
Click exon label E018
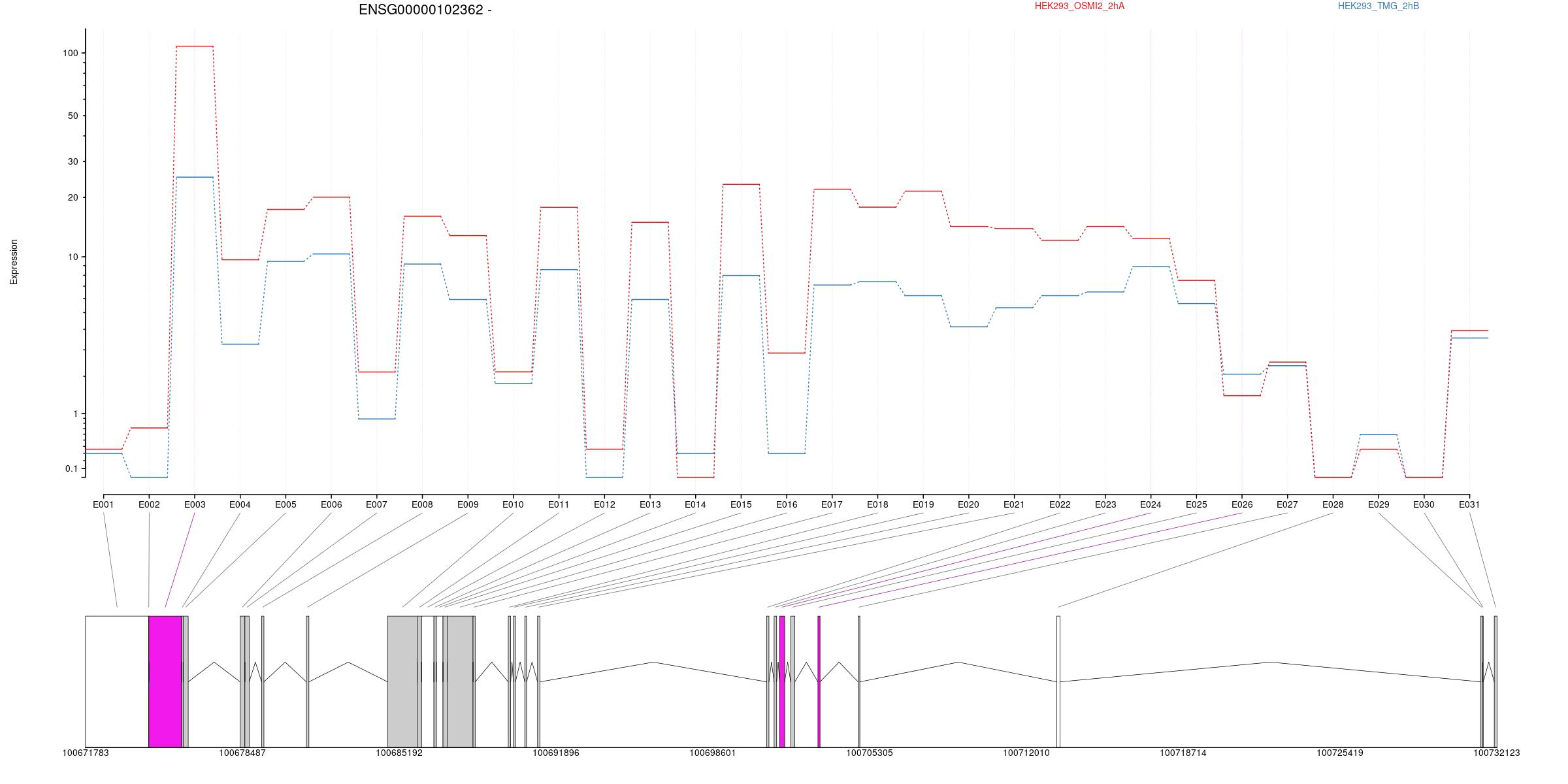(877, 505)
